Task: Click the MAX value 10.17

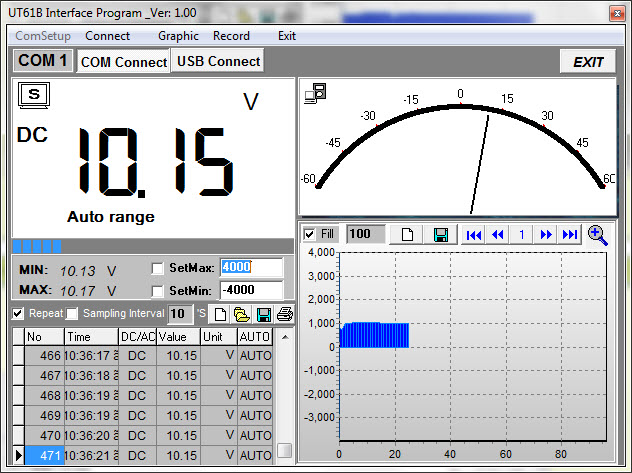Action: (78, 291)
